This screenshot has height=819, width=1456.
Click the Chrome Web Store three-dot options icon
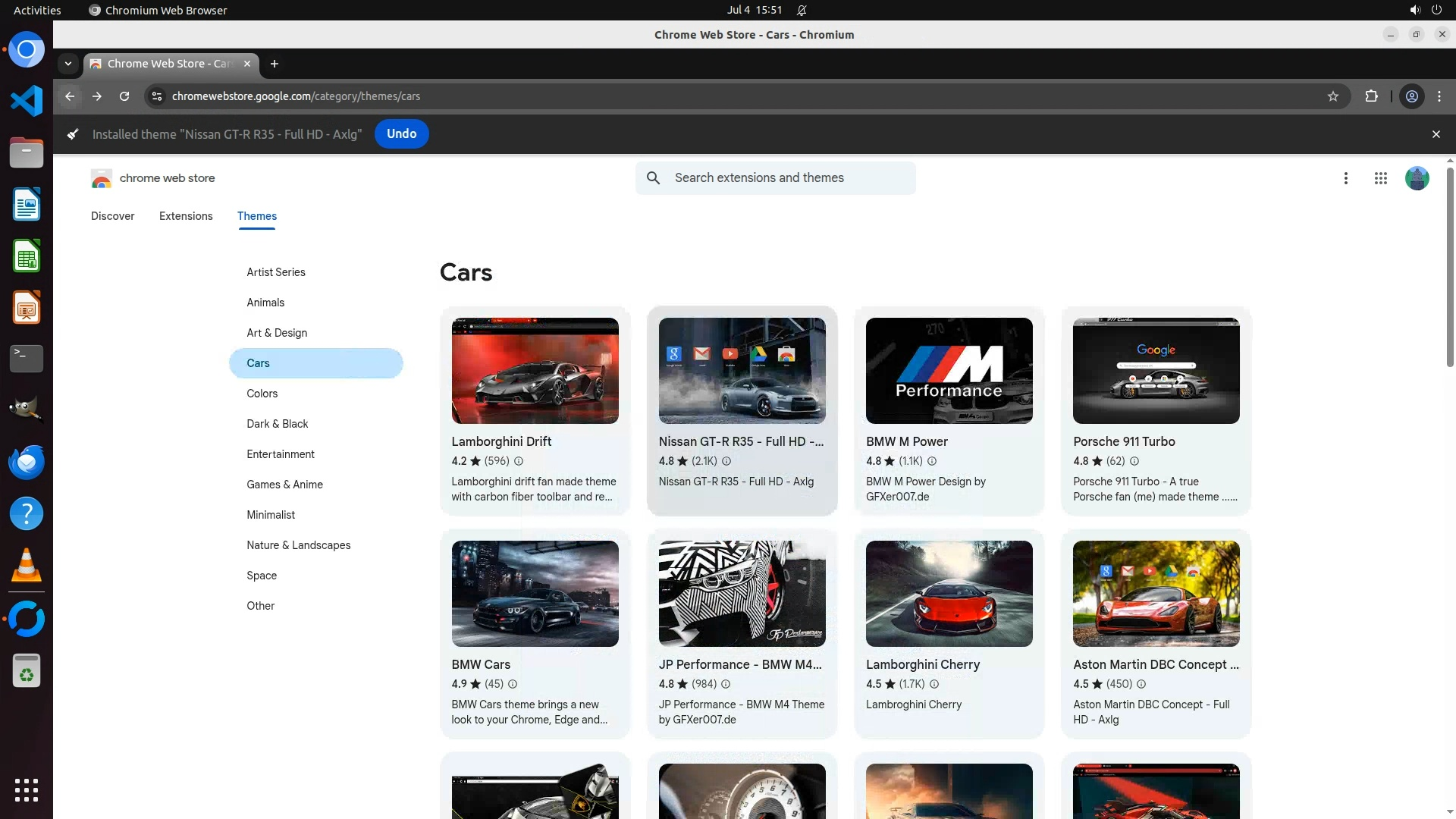coord(1346,178)
